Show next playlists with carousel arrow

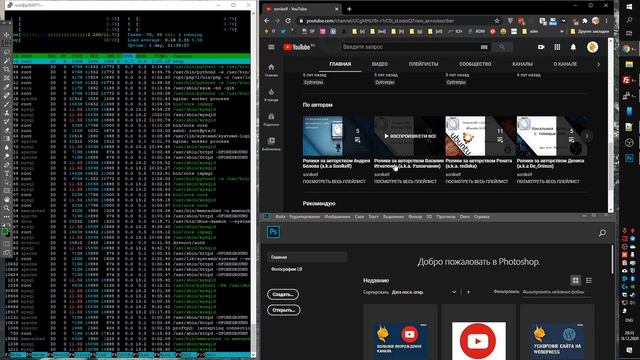(x=587, y=136)
